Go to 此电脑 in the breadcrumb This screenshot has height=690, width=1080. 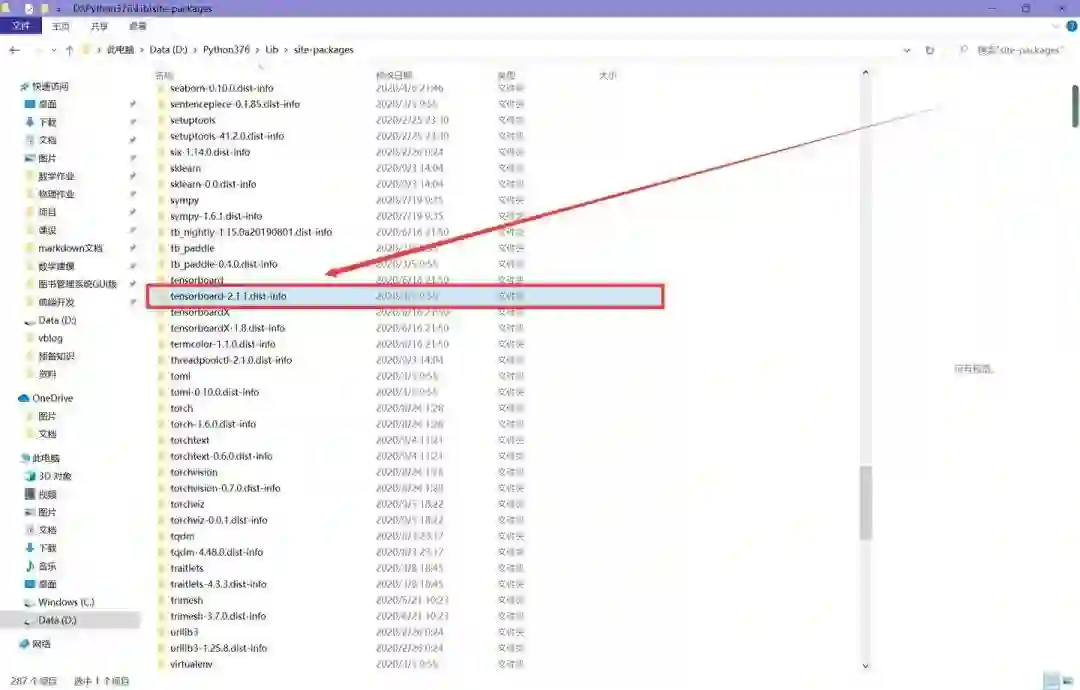tap(121, 50)
